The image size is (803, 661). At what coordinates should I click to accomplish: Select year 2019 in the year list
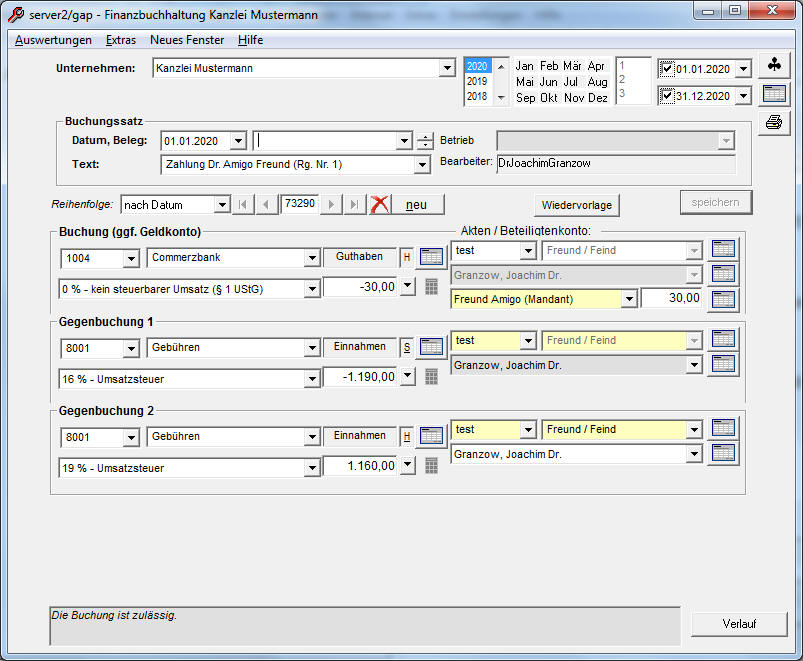click(477, 81)
